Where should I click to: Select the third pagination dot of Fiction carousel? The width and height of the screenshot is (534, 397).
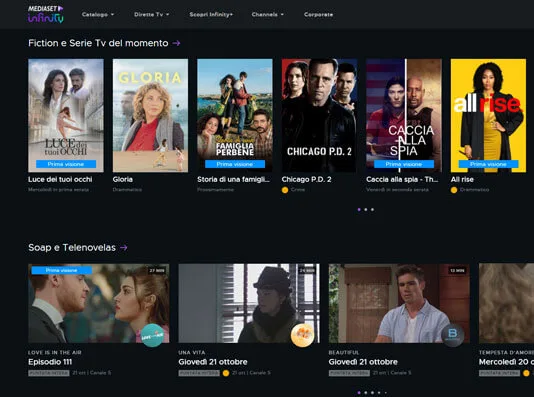[x=372, y=210]
